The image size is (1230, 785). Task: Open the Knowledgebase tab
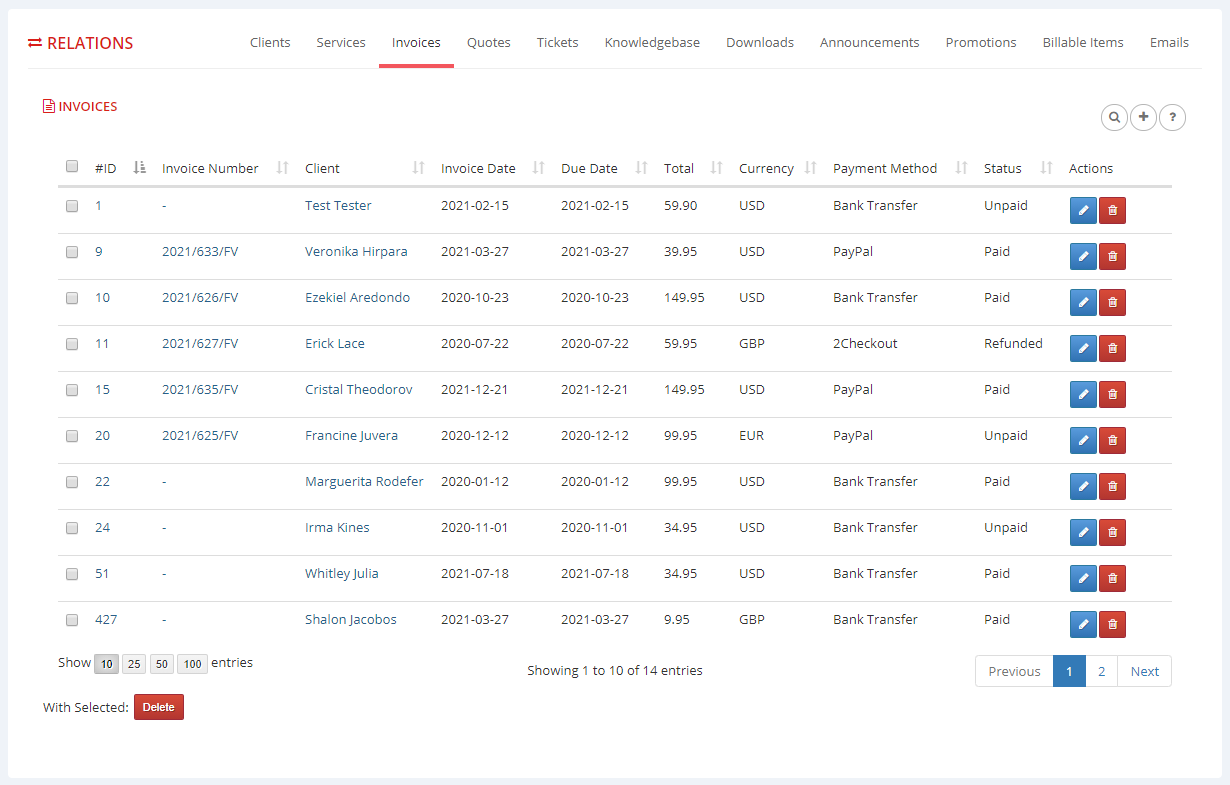(x=652, y=42)
